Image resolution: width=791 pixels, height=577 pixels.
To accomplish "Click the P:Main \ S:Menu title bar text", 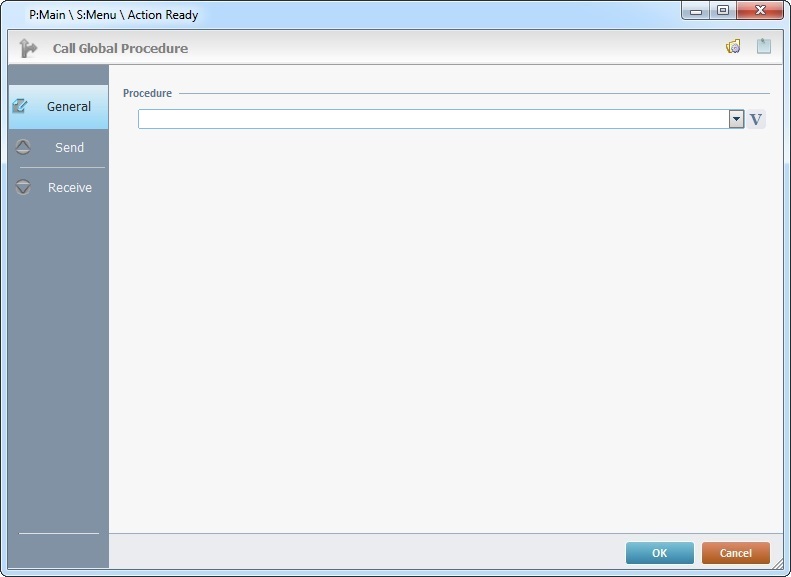I will [x=113, y=15].
